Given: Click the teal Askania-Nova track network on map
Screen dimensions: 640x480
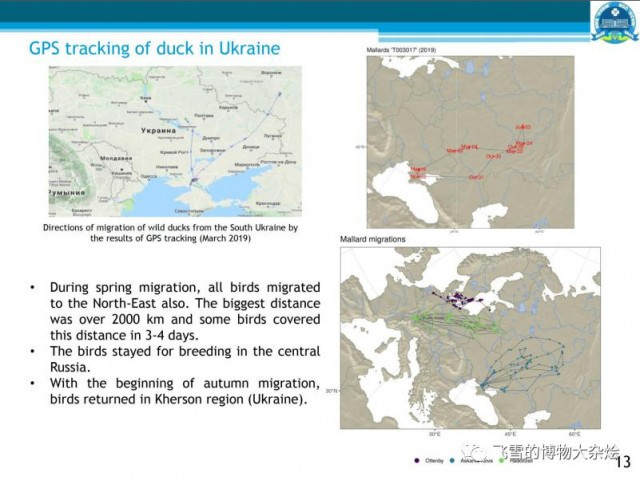Looking at the screenshot, I should coord(524,364).
